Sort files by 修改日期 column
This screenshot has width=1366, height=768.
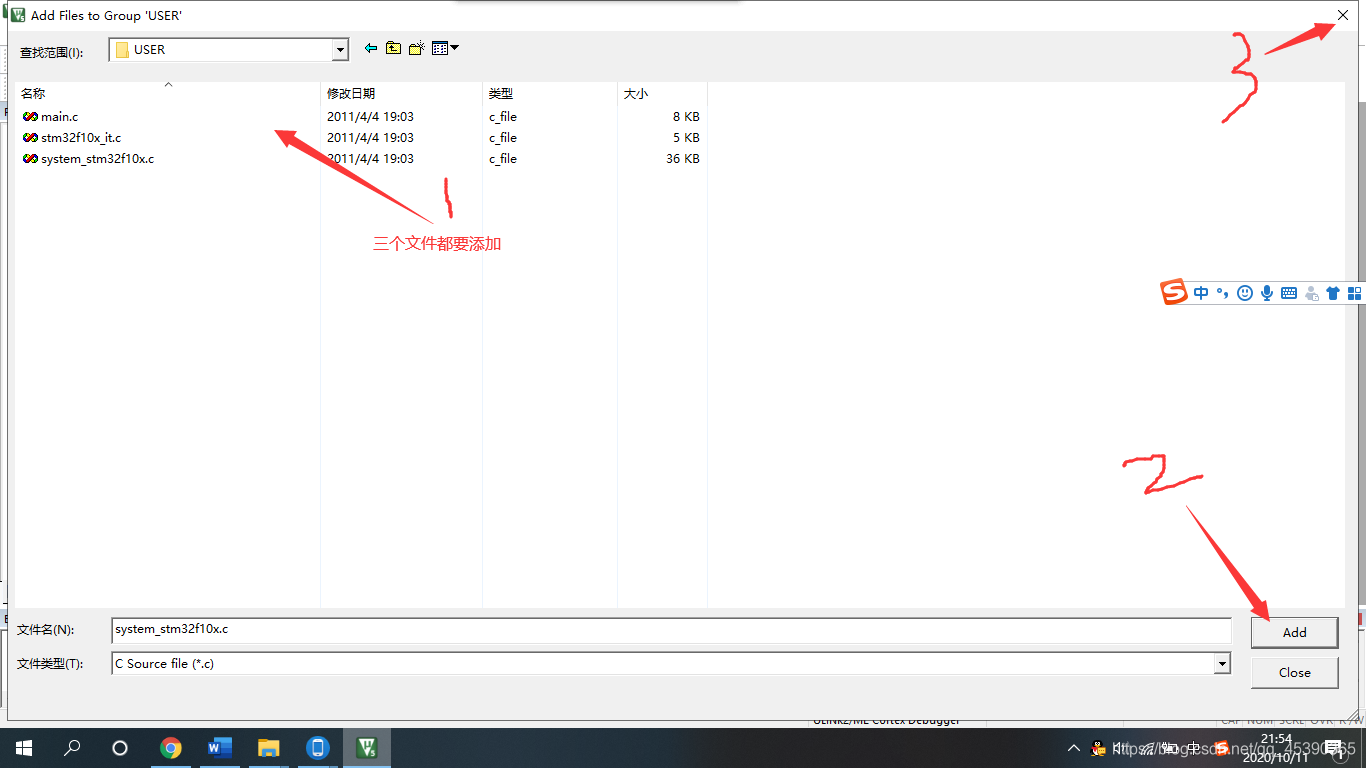pos(401,93)
